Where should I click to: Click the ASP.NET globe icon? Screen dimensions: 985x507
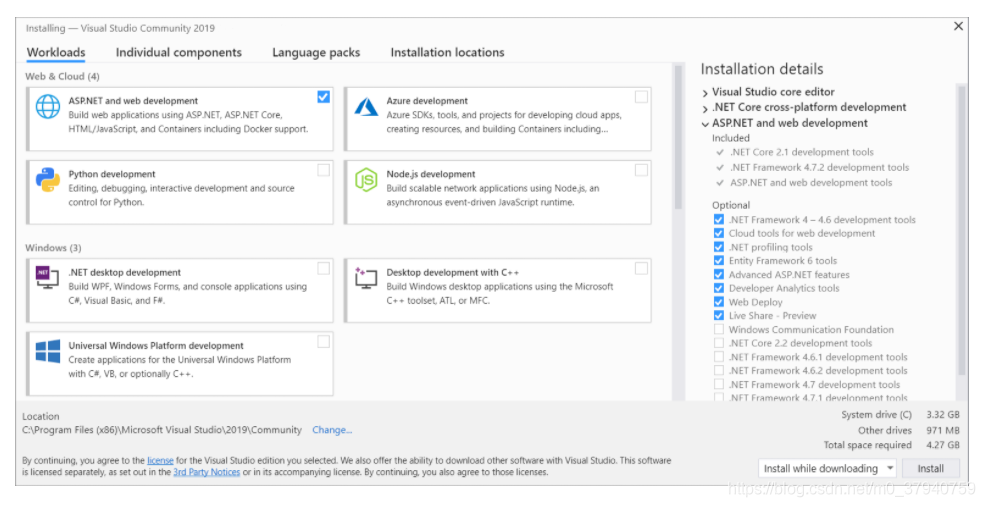(x=48, y=107)
